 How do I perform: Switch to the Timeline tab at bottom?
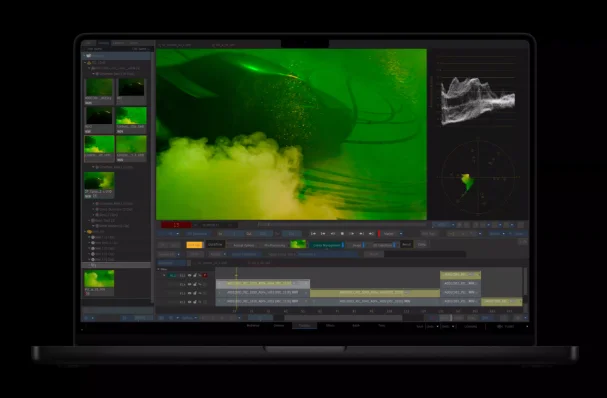coord(304,326)
